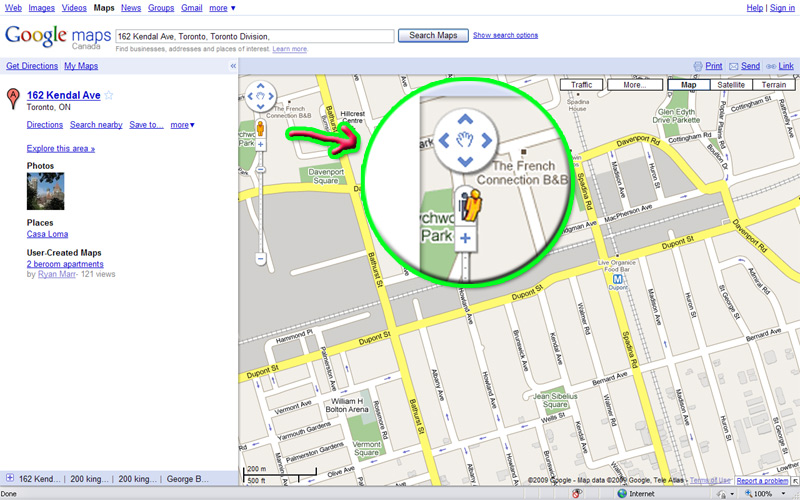Click the Learn more link under the search box
The image size is (800, 500).
(289, 49)
